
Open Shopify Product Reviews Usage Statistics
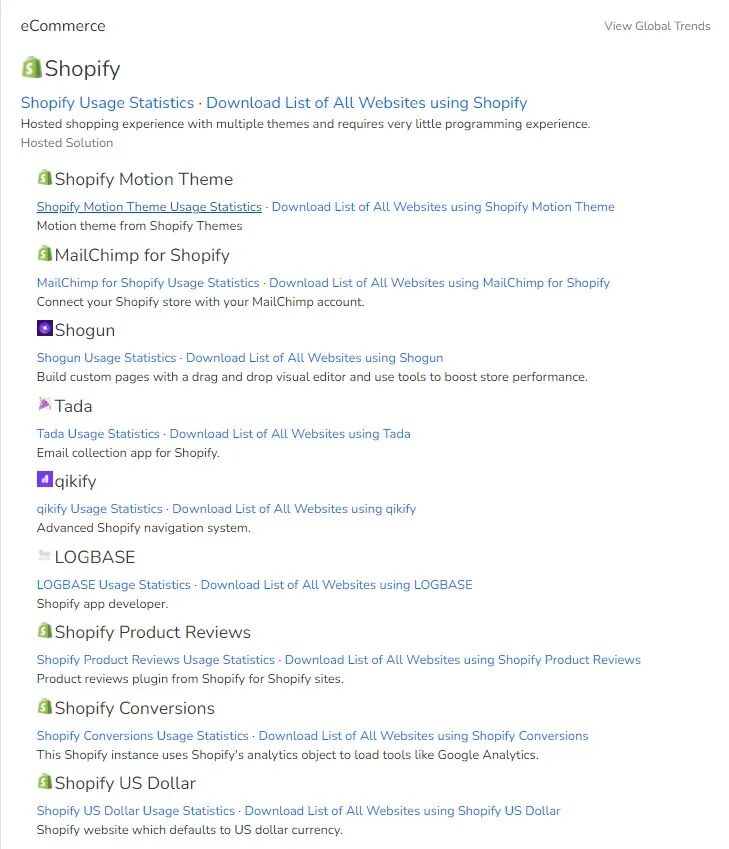pyautogui.click(x=156, y=660)
